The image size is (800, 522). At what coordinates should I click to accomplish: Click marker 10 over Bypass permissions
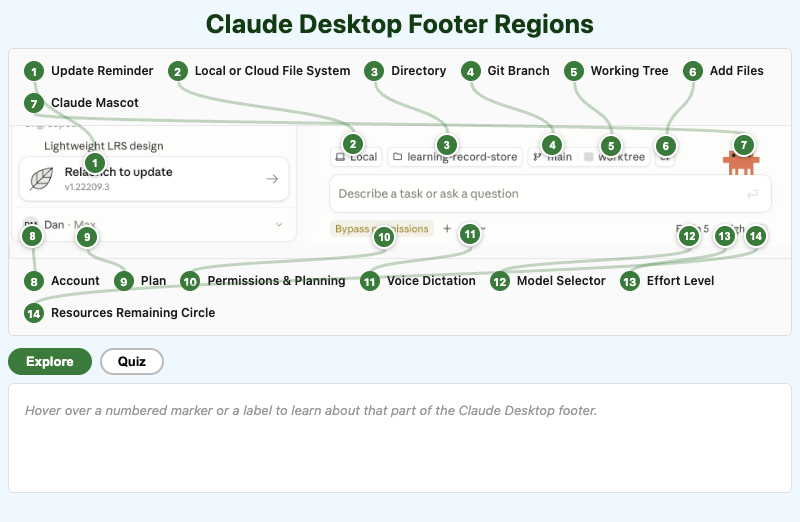(384, 237)
